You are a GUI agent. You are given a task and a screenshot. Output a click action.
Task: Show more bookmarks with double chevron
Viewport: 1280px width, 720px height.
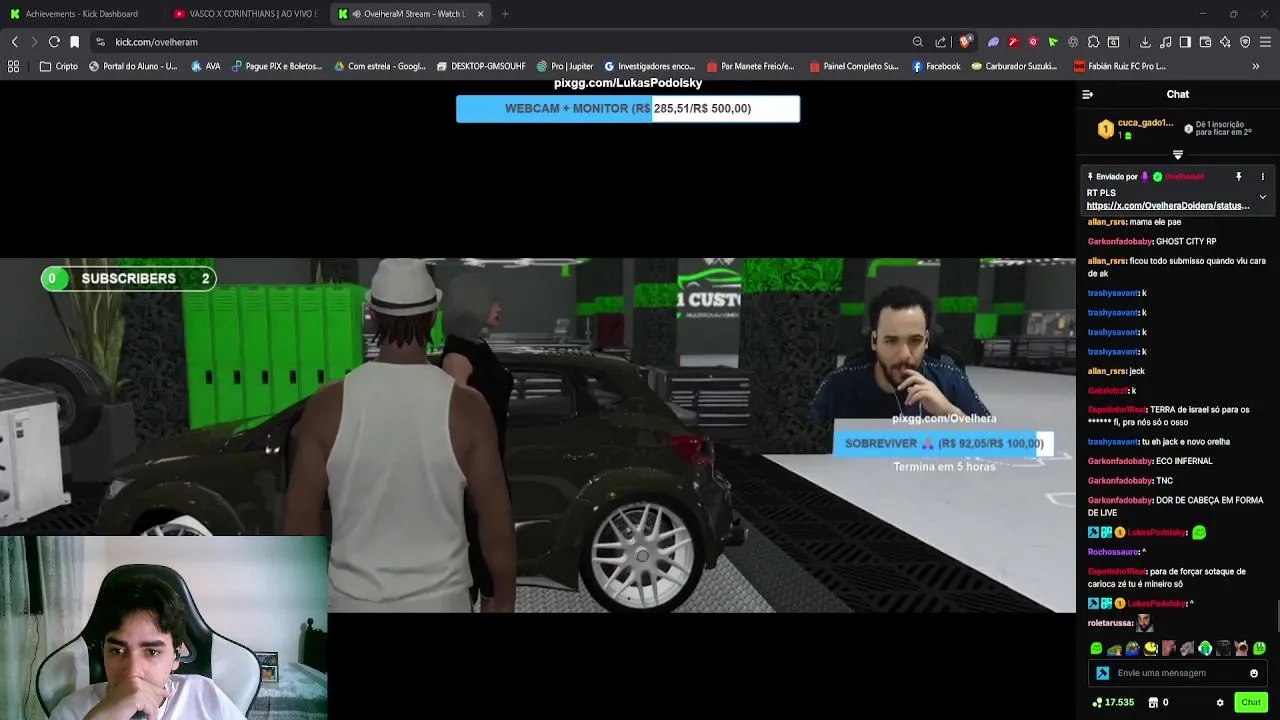pyautogui.click(x=1255, y=66)
